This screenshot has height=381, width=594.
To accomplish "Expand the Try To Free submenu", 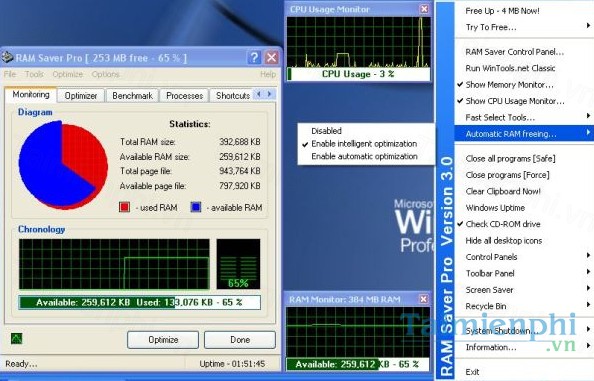I will 524,27.
